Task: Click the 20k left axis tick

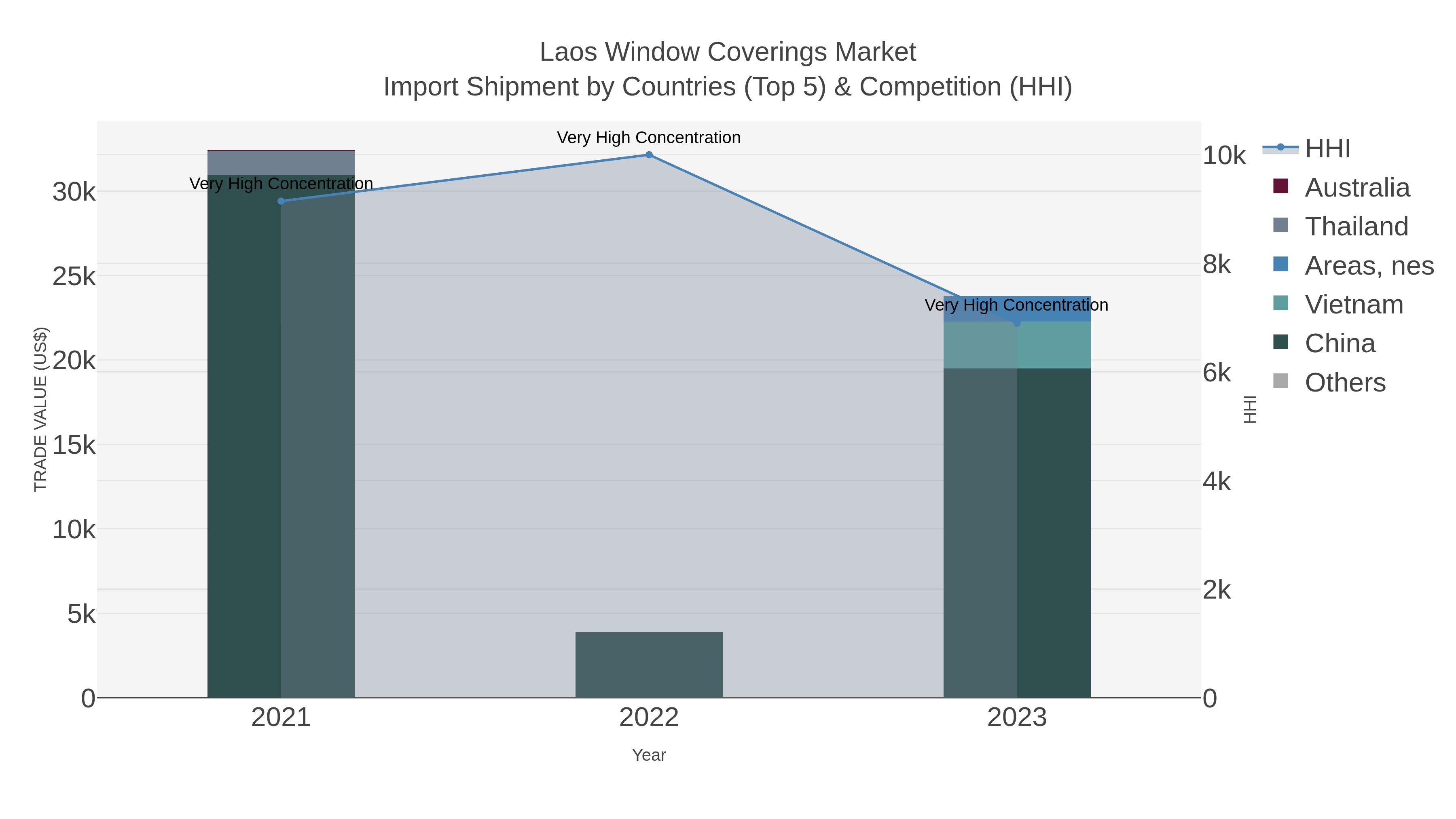Action: tap(74, 361)
